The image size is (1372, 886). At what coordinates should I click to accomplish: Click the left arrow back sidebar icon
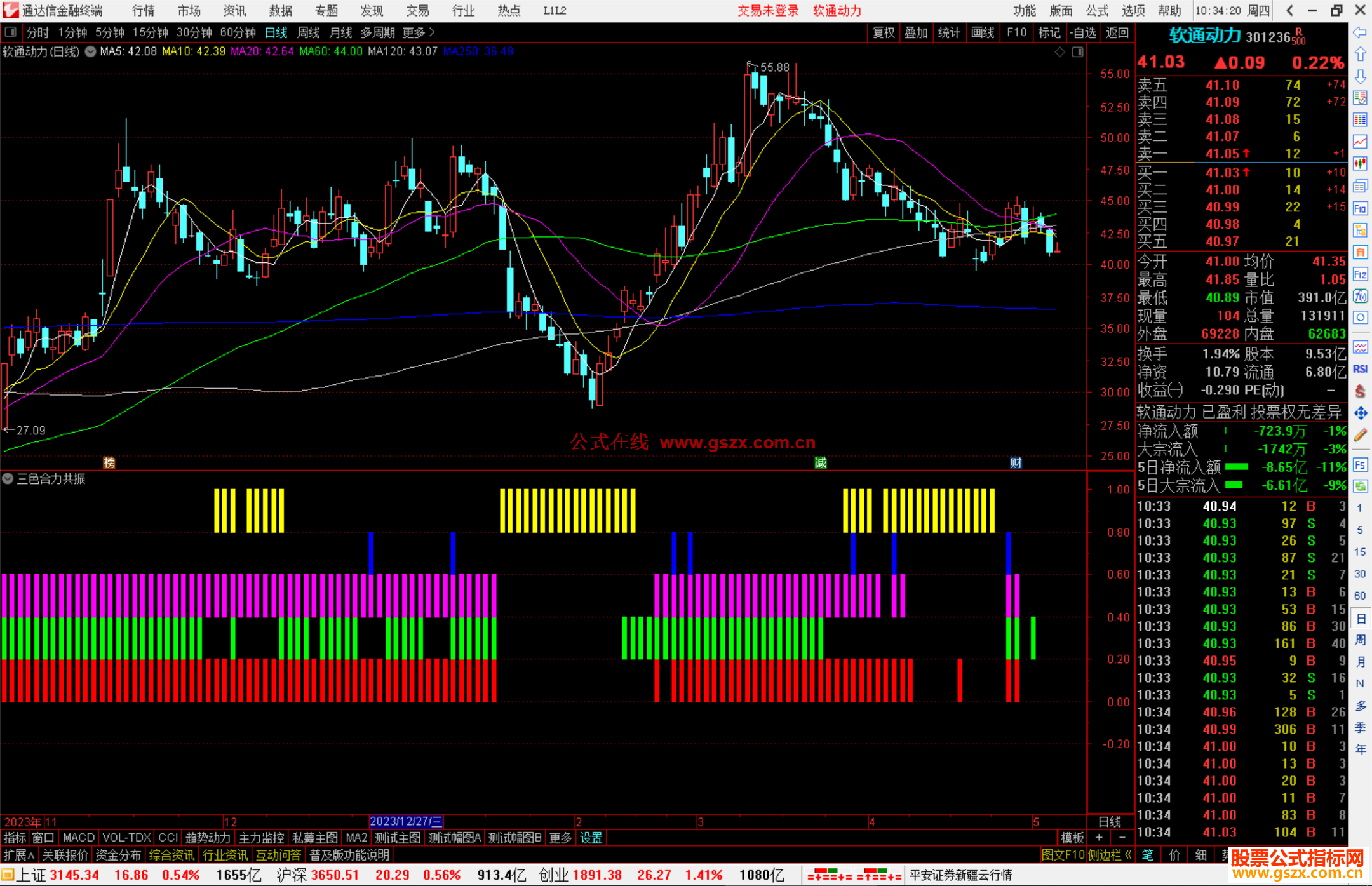1360,32
